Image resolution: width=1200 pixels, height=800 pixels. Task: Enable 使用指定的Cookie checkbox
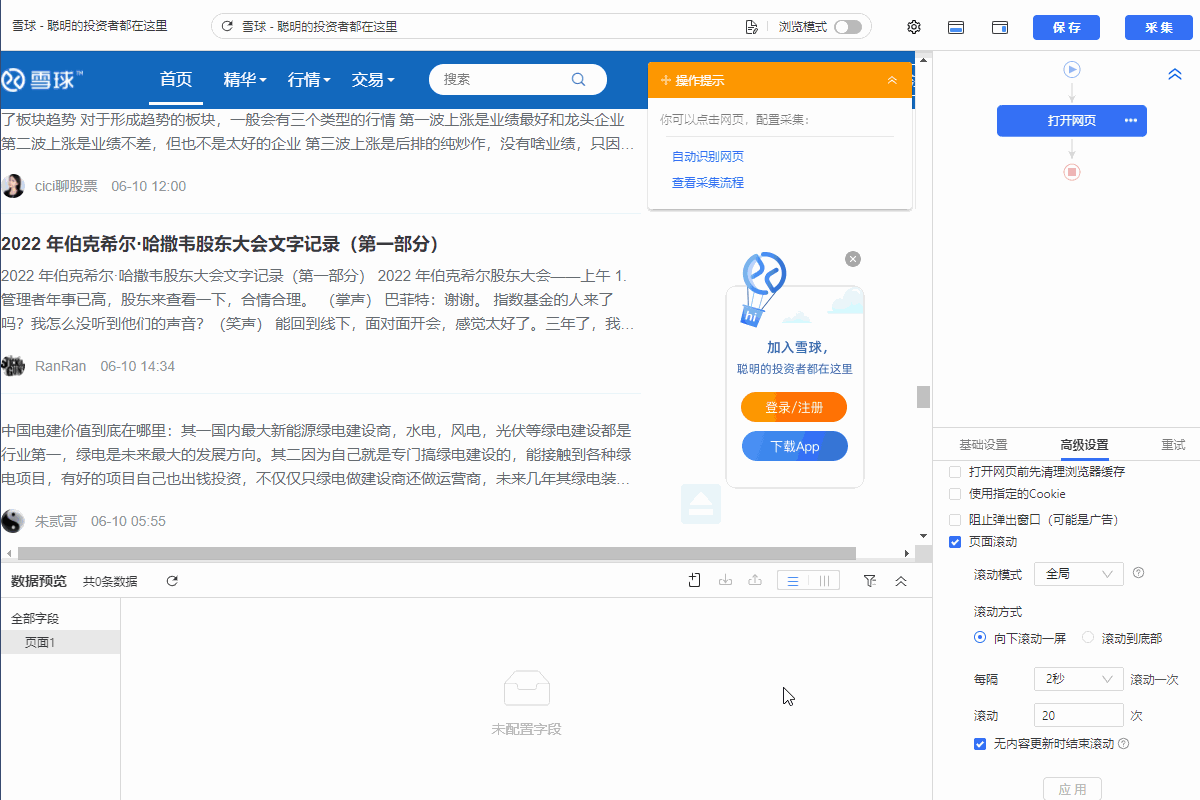pyautogui.click(x=955, y=494)
